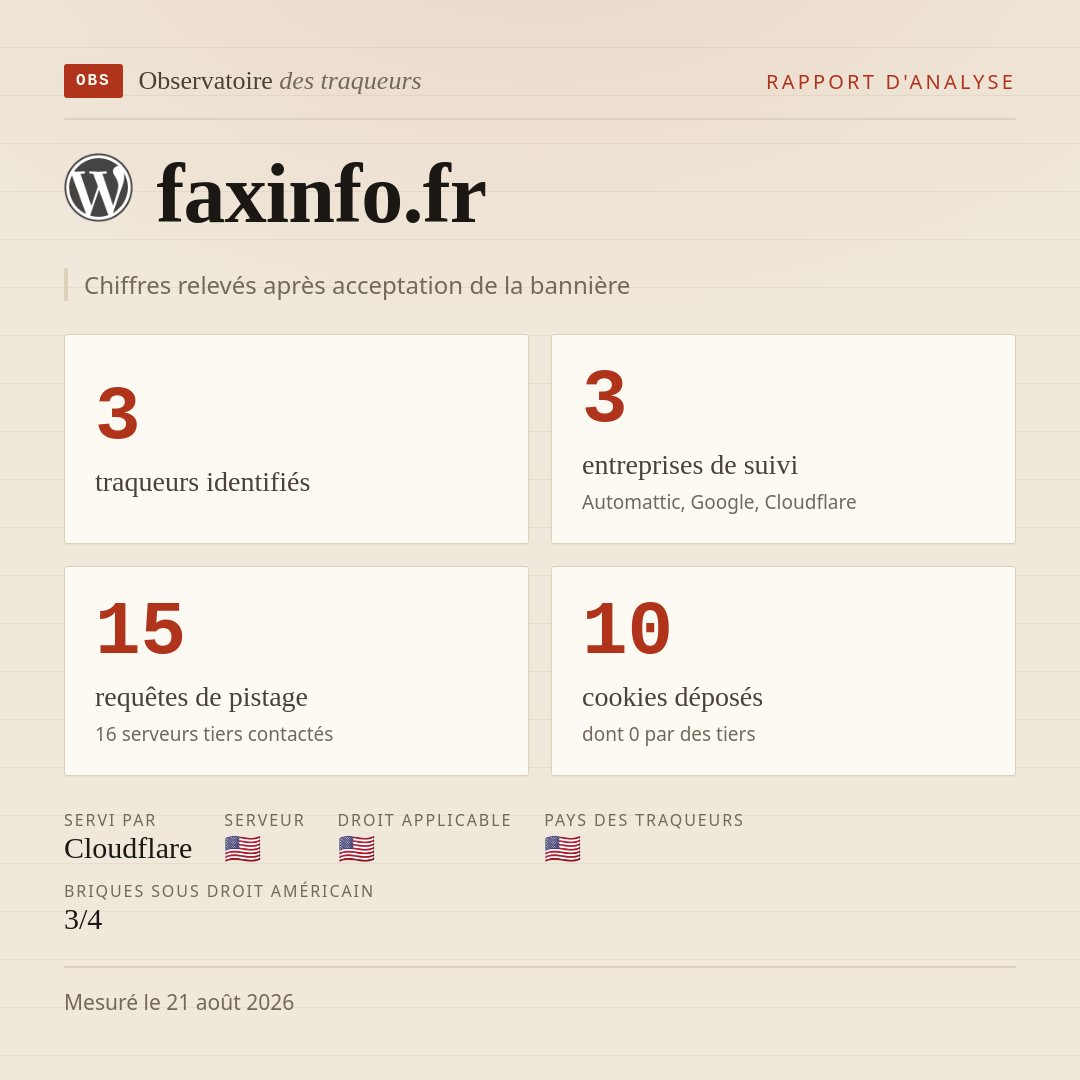Open the 'traqueurs identifiés' card
1080x1080 pixels.
point(296,439)
